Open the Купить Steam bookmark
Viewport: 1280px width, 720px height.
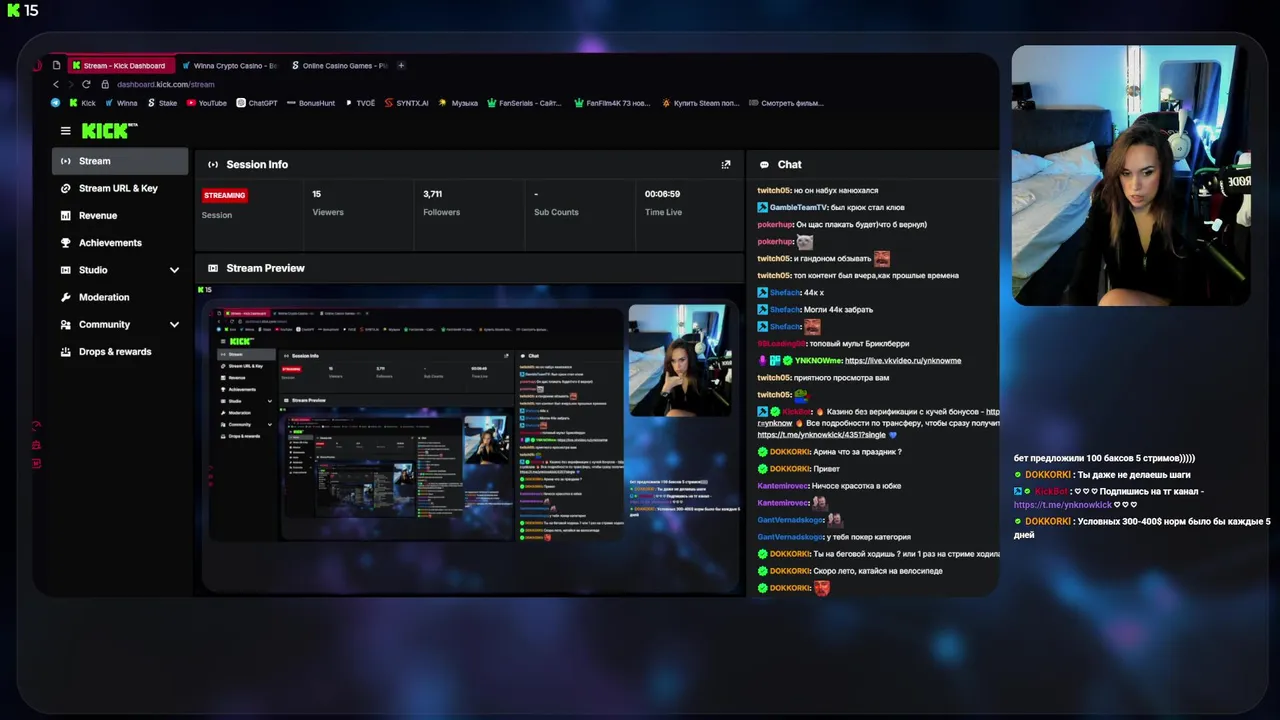point(701,102)
